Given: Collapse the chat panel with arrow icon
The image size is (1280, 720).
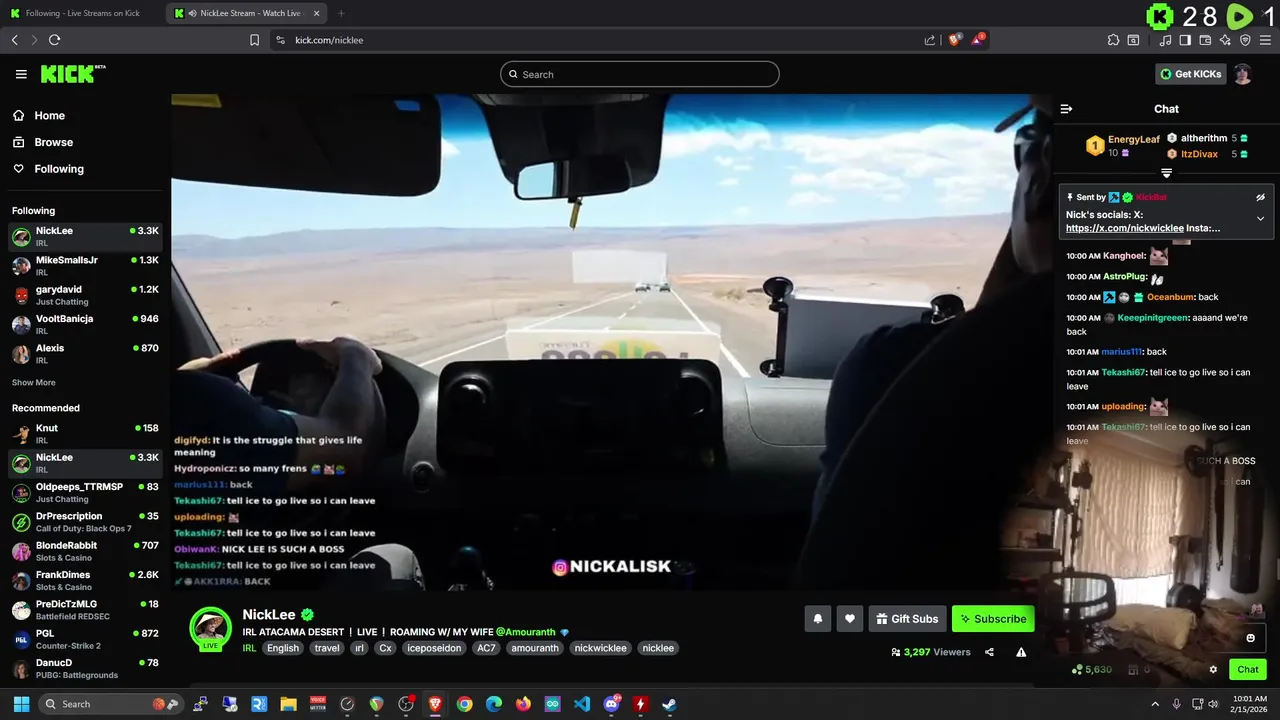Looking at the screenshot, I should coord(1066,109).
